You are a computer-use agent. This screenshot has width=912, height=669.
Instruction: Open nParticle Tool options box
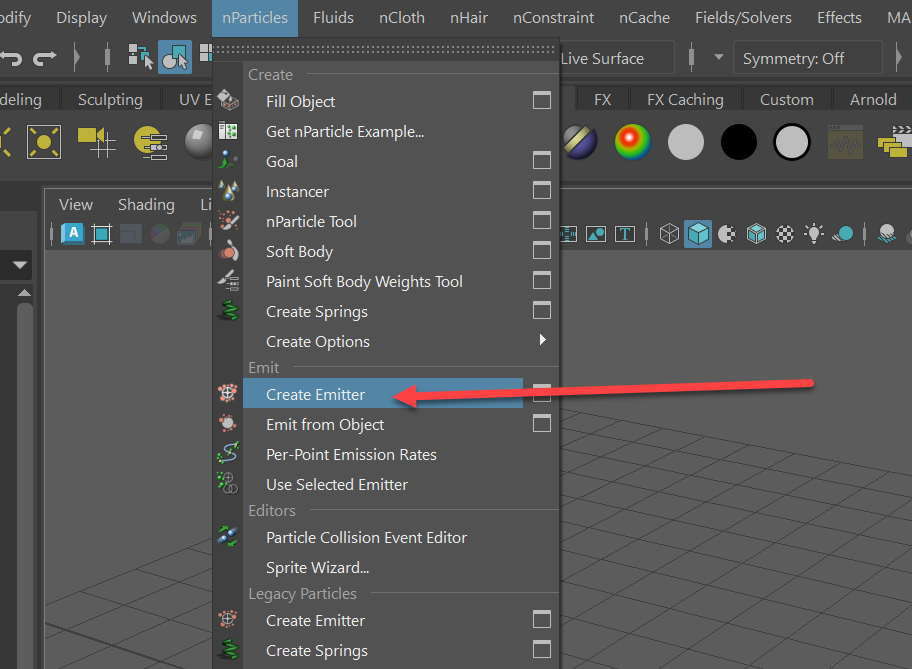point(542,220)
